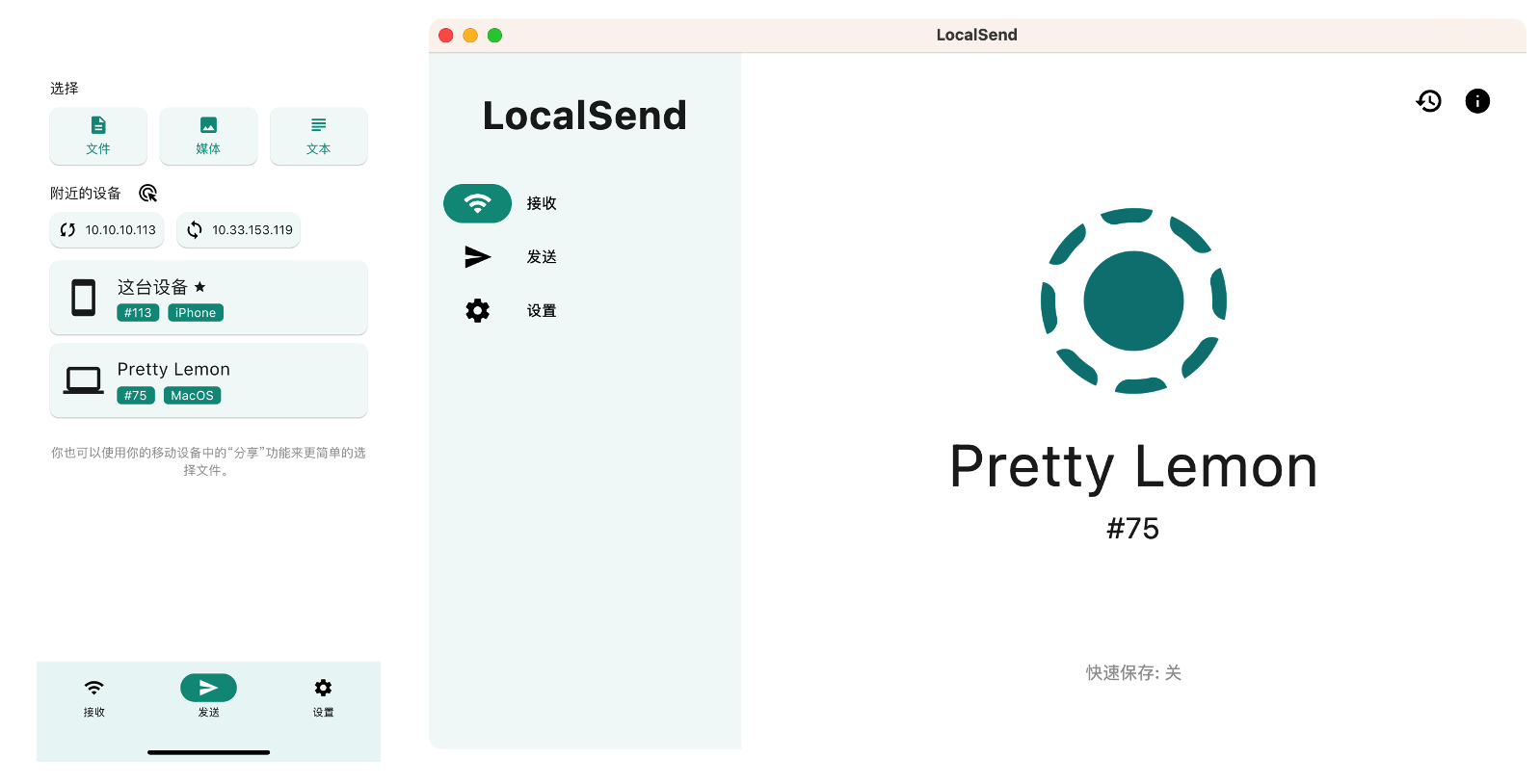This screenshot has height=784, width=1540.
Task: Open the transfer history clock icon
Action: coord(1428,101)
